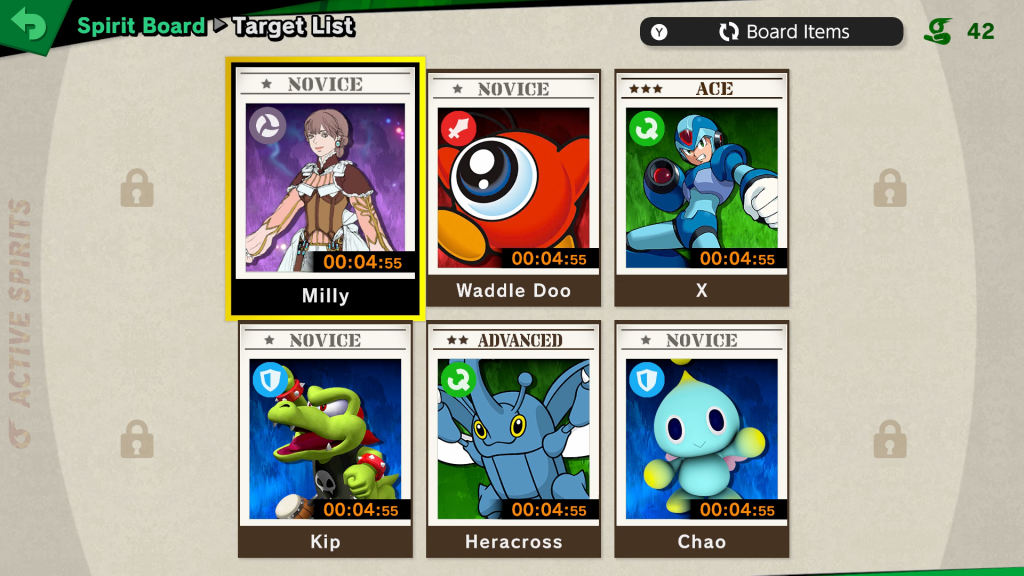Viewport: 1024px width, 576px height.
Task: Select the ACE rank X poster
Action: pyautogui.click(x=701, y=188)
